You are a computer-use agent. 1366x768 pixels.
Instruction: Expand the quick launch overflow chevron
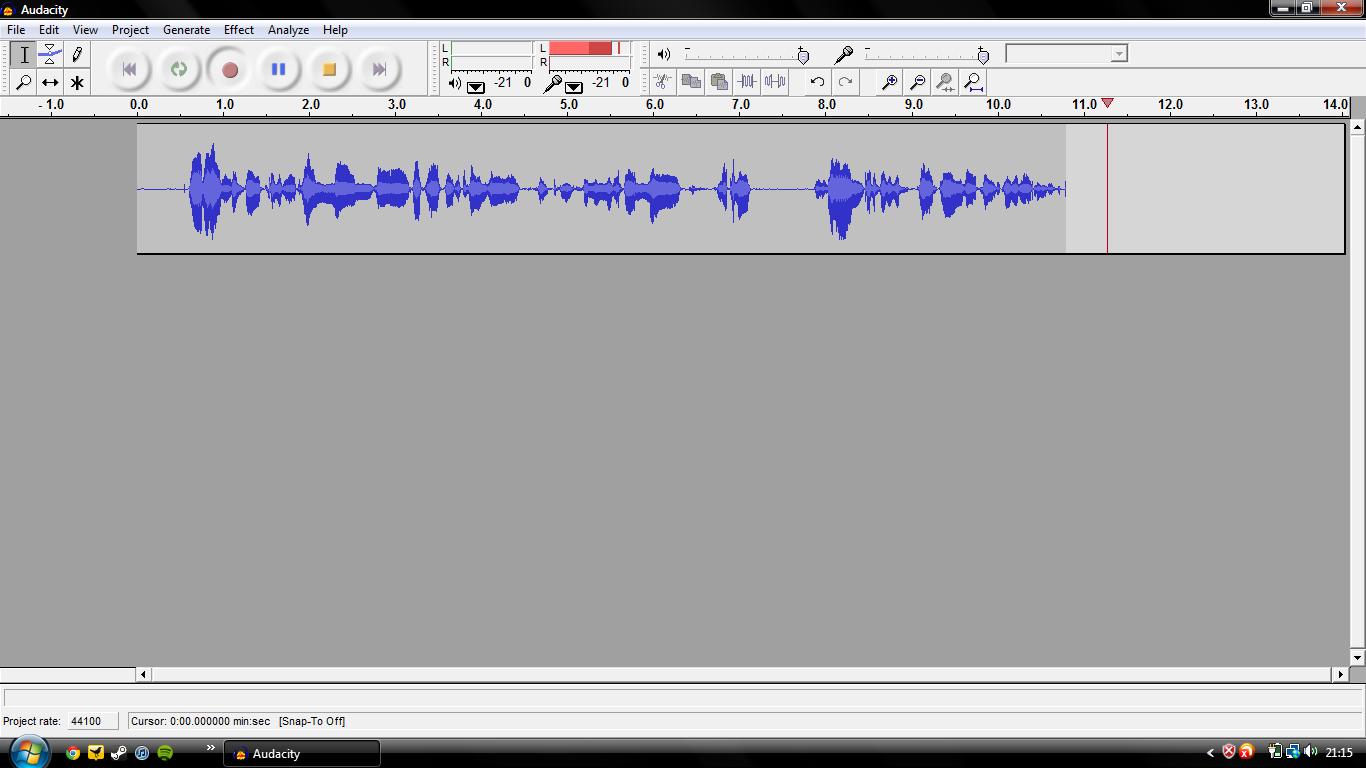click(210, 747)
